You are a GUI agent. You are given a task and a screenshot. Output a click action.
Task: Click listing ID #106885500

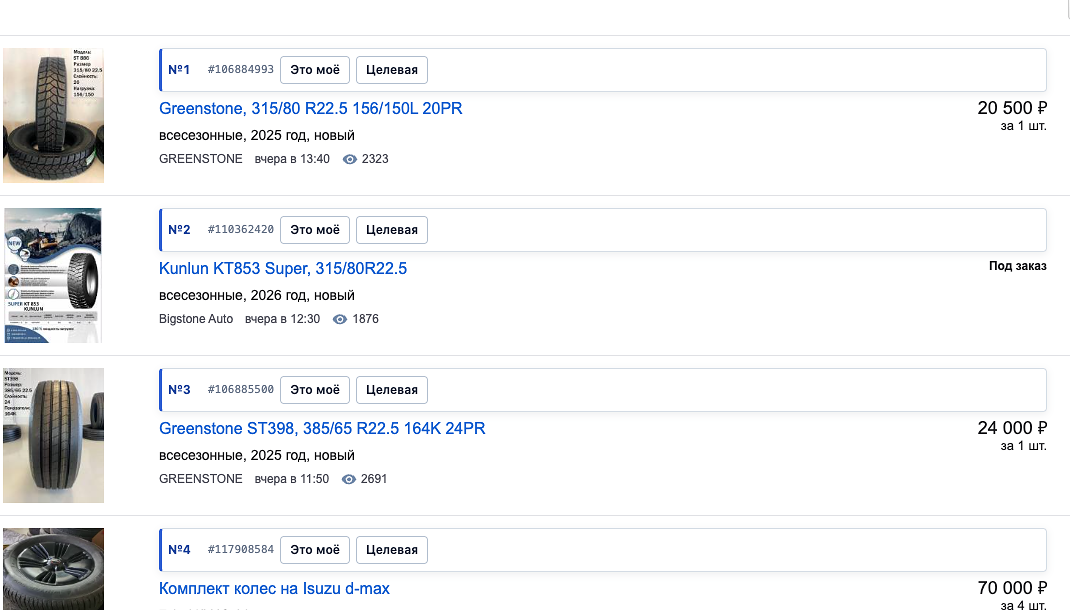(x=240, y=390)
